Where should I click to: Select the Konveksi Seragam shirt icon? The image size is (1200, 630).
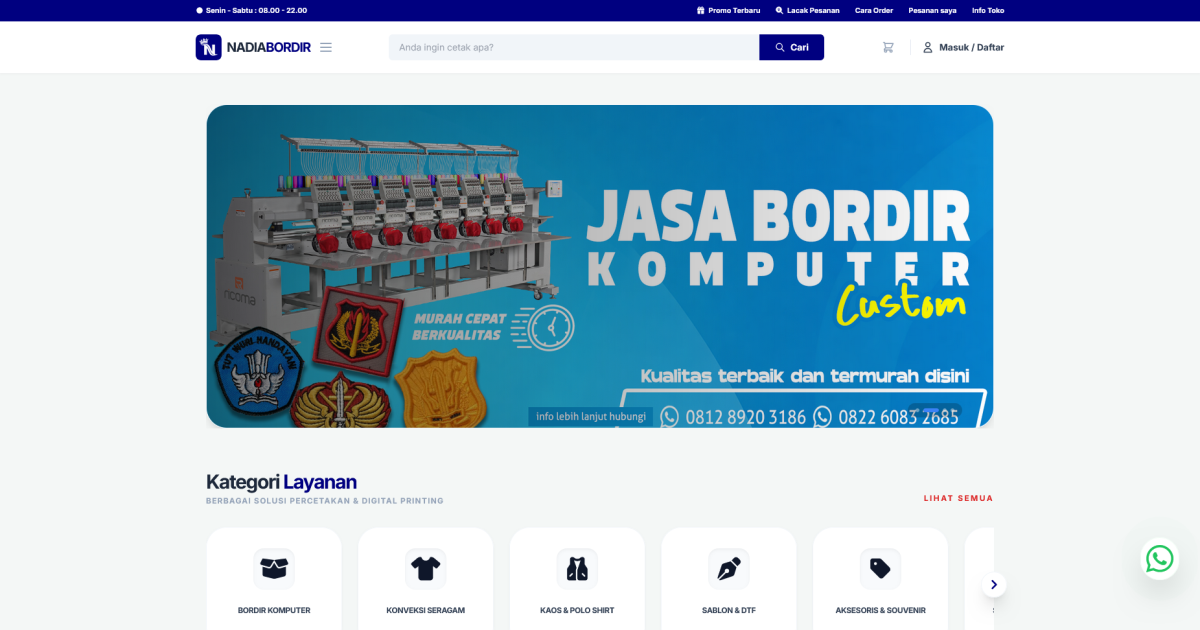[x=425, y=568]
